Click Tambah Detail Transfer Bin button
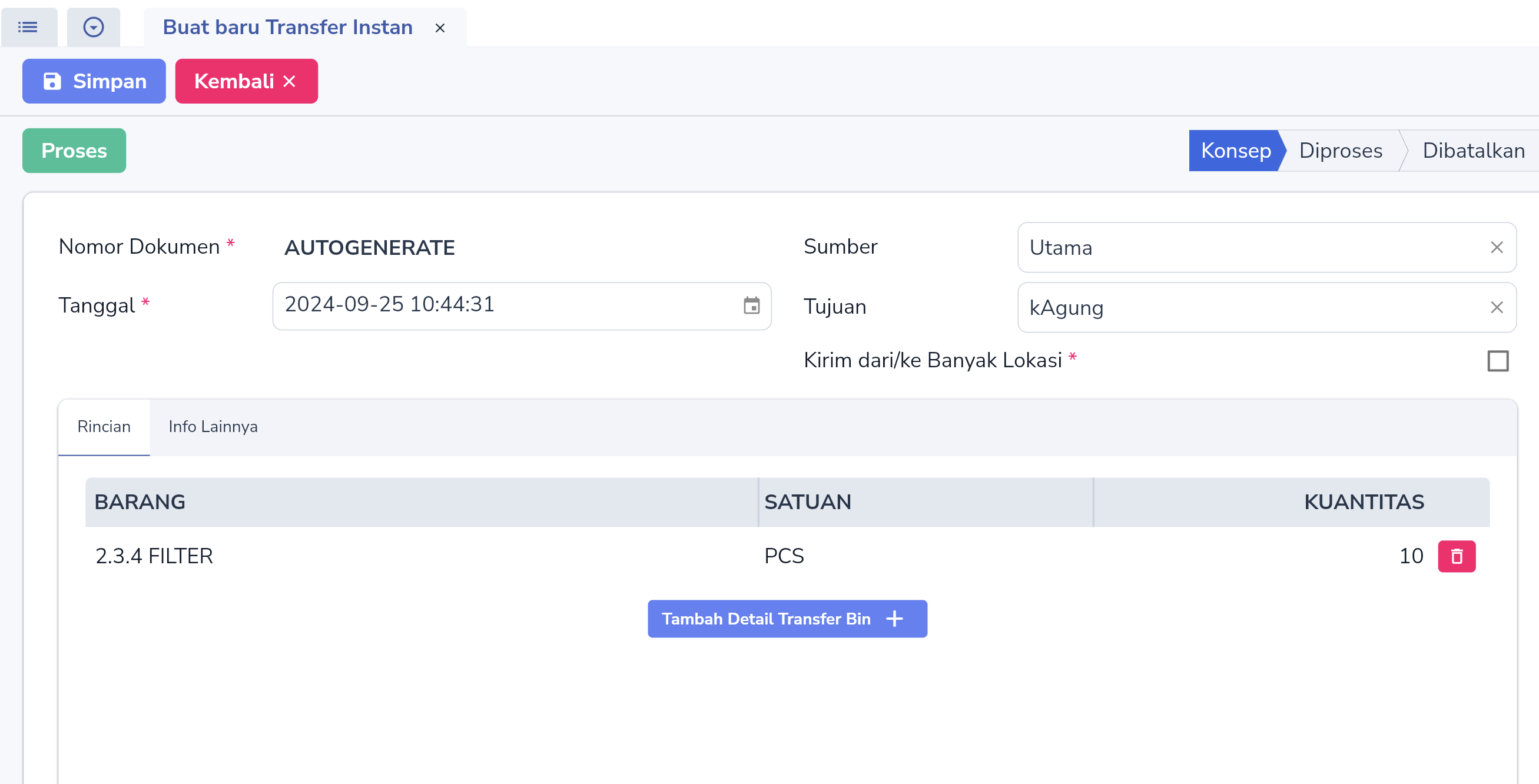The height and width of the screenshot is (784, 1539). pyautogui.click(x=787, y=619)
